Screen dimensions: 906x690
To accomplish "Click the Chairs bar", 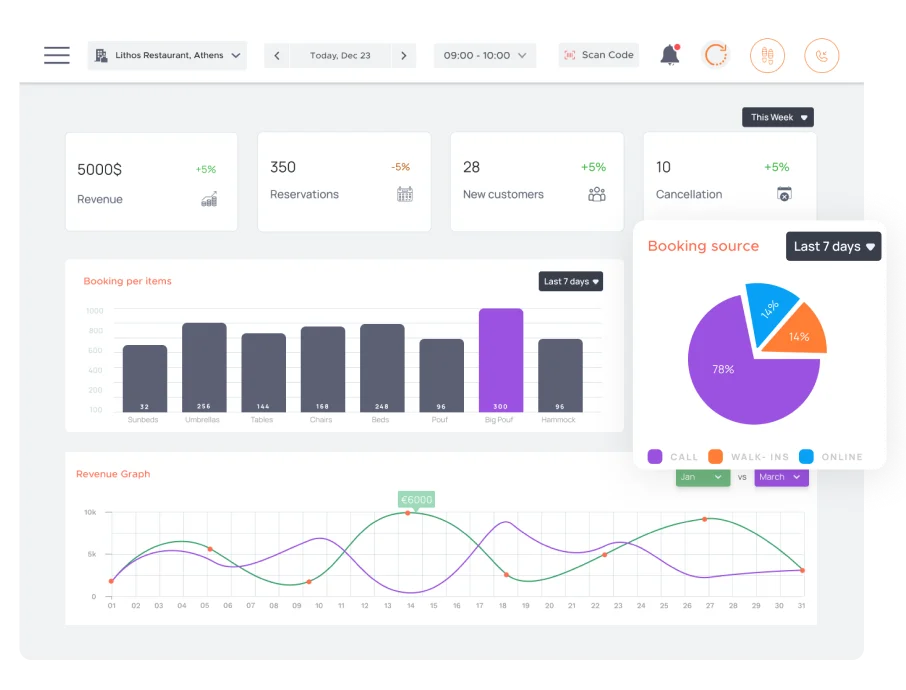I will [x=323, y=369].
